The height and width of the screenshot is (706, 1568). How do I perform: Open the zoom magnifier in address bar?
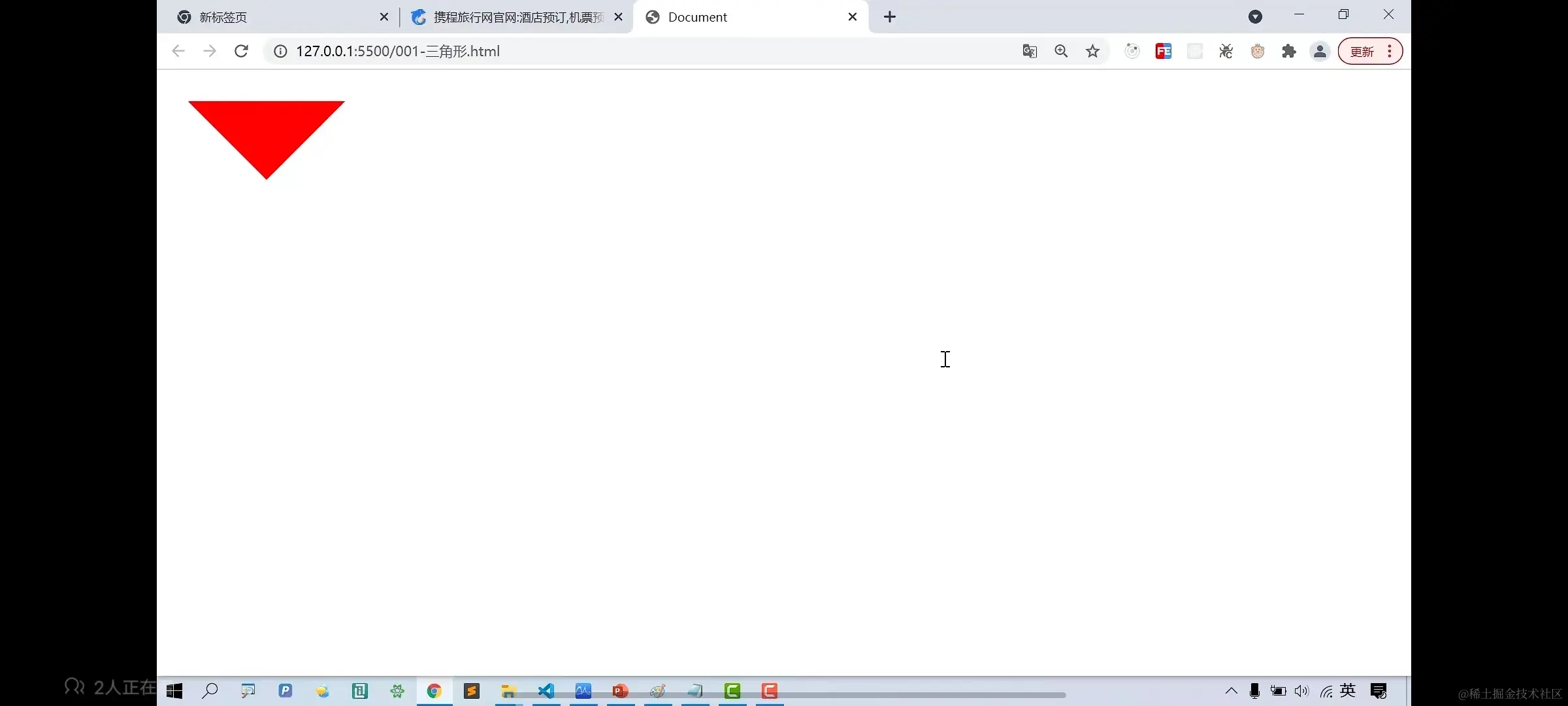pyautogui.click(x=1061, y=51)
